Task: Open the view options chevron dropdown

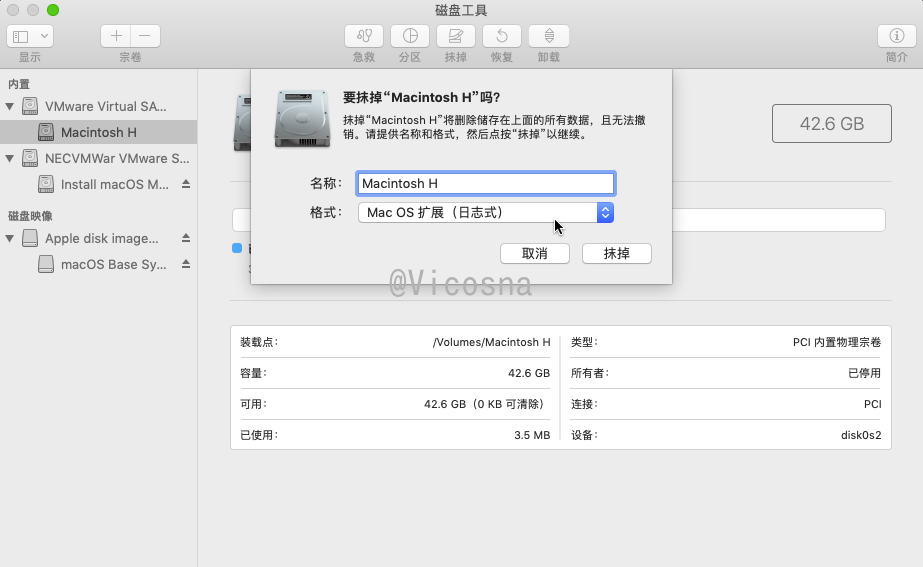Action: point(44,37)
